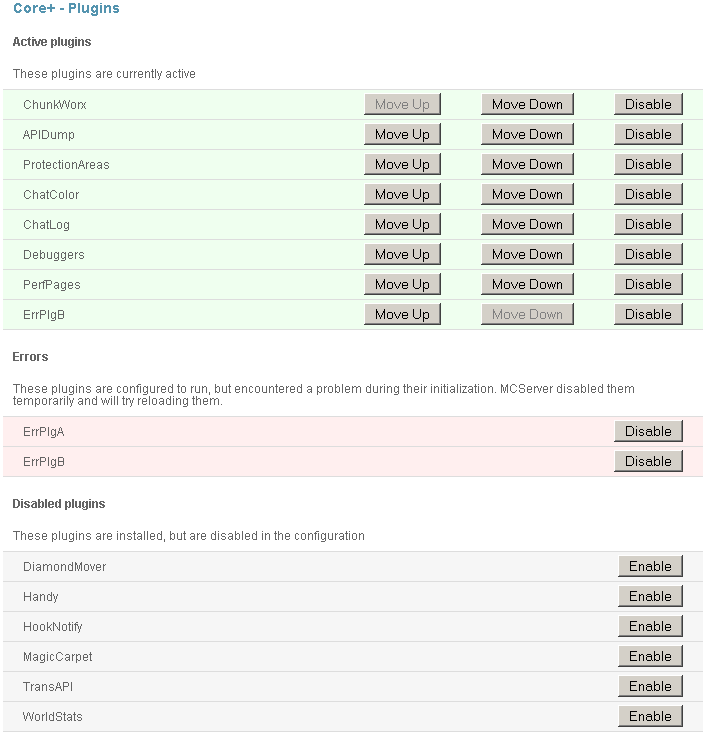Move Debuggers plugin up
Screen dimensions: 704x739
[402, 254]
